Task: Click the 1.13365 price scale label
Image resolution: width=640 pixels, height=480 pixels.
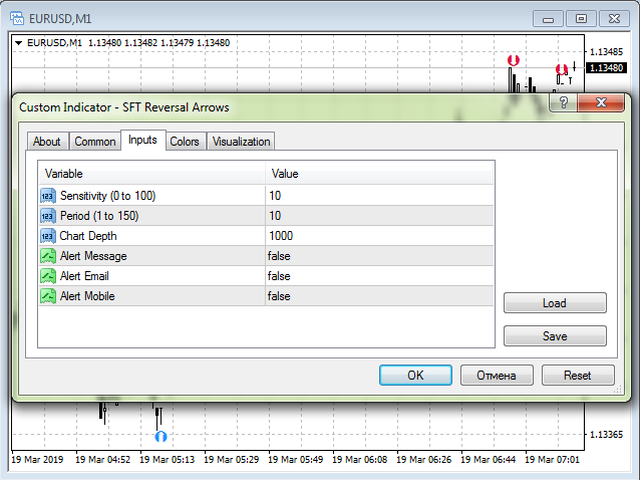Action: 607,435
